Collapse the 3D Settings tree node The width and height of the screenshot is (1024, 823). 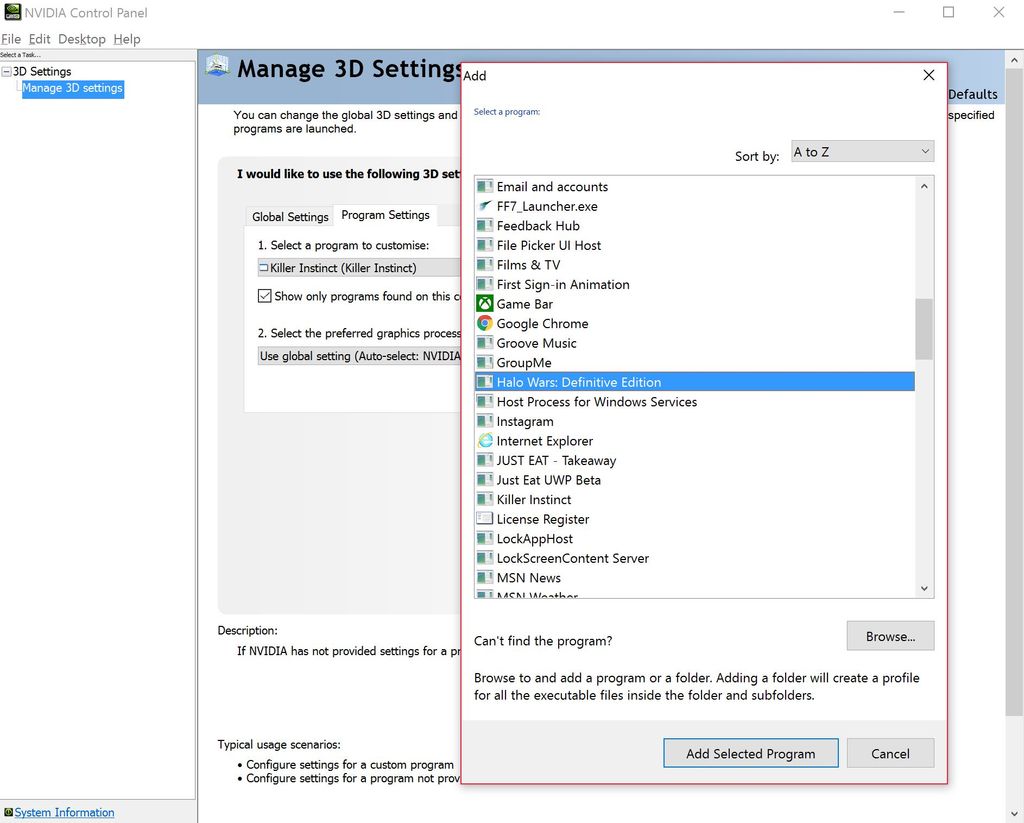point(7,71)
